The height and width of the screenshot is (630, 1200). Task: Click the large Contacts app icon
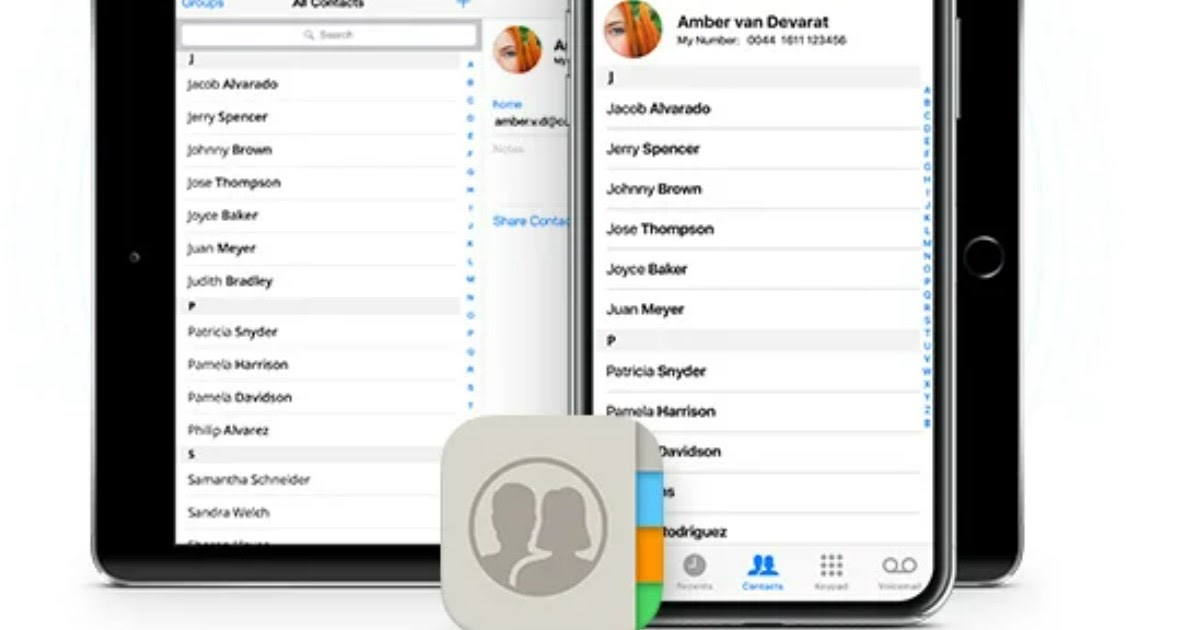click(x=553, y=522)
